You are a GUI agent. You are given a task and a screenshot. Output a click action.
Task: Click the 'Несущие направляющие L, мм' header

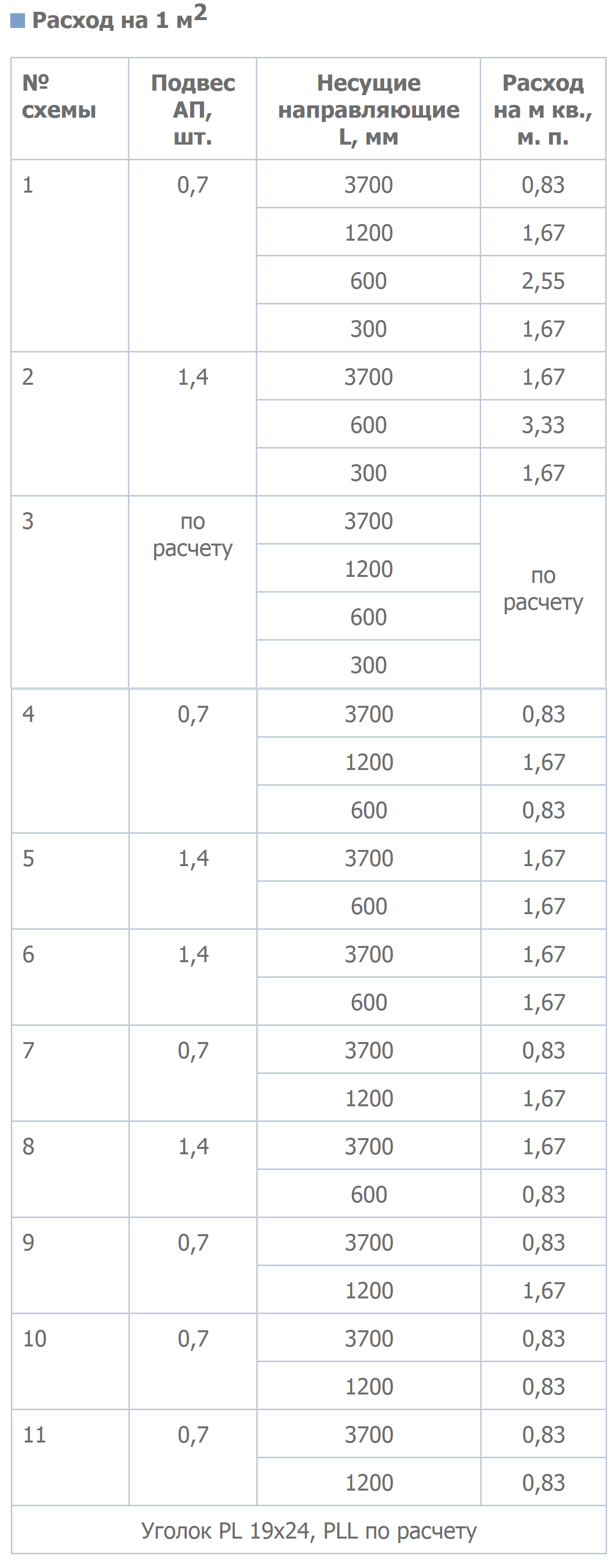[x=368, y=109]
